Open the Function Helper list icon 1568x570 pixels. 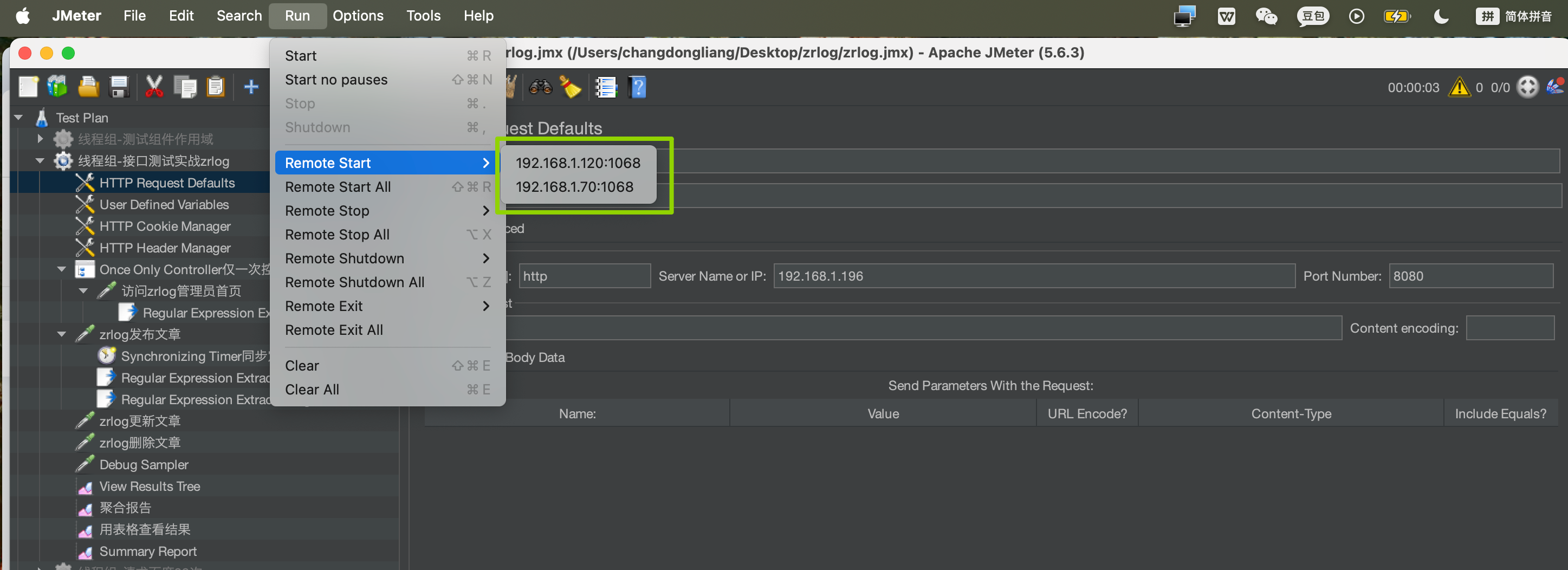click(606, 87)
